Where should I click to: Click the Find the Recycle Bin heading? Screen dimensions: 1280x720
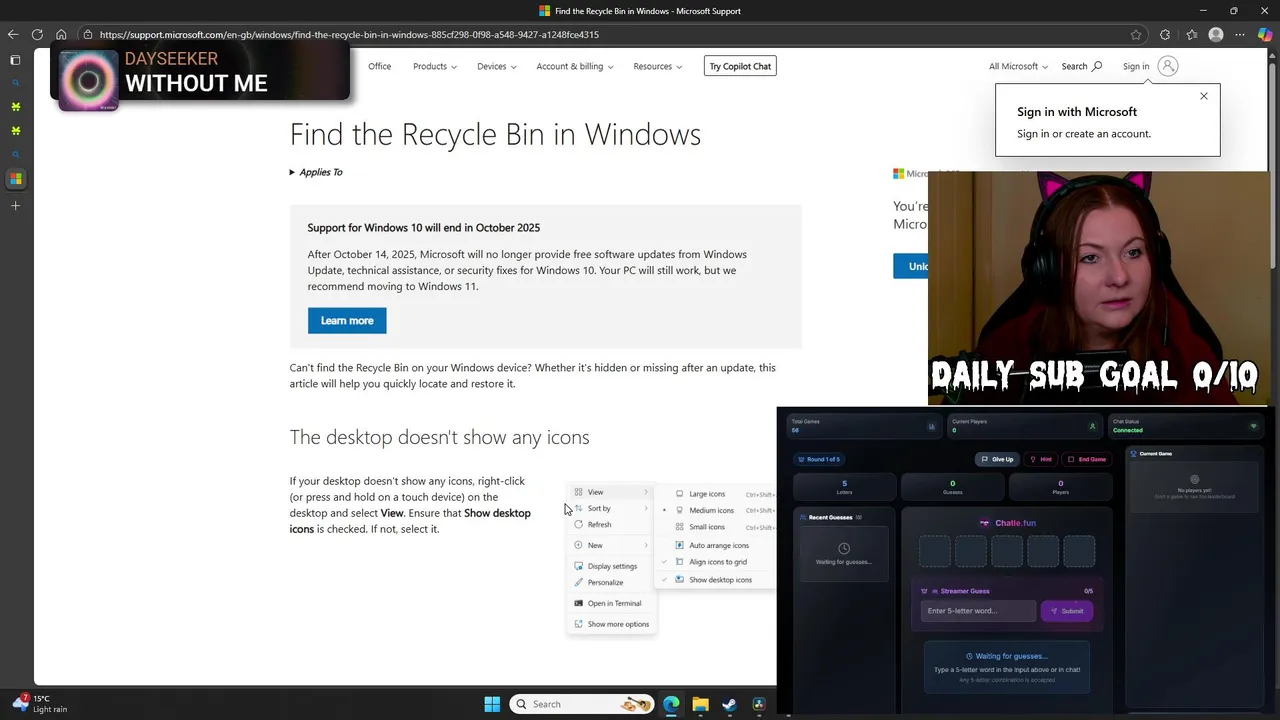pos(495,134)
